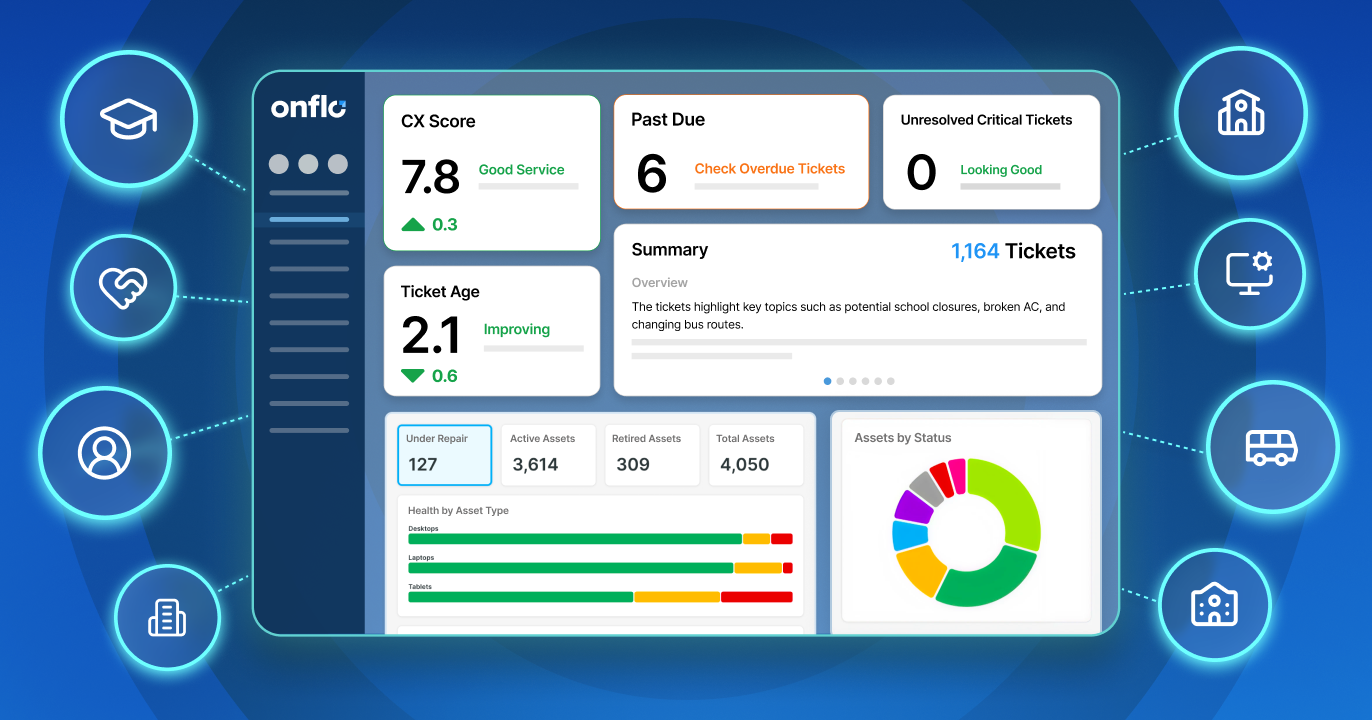Open the Retired Assets card
The image size is (1372, 720).
pos(652,455)
